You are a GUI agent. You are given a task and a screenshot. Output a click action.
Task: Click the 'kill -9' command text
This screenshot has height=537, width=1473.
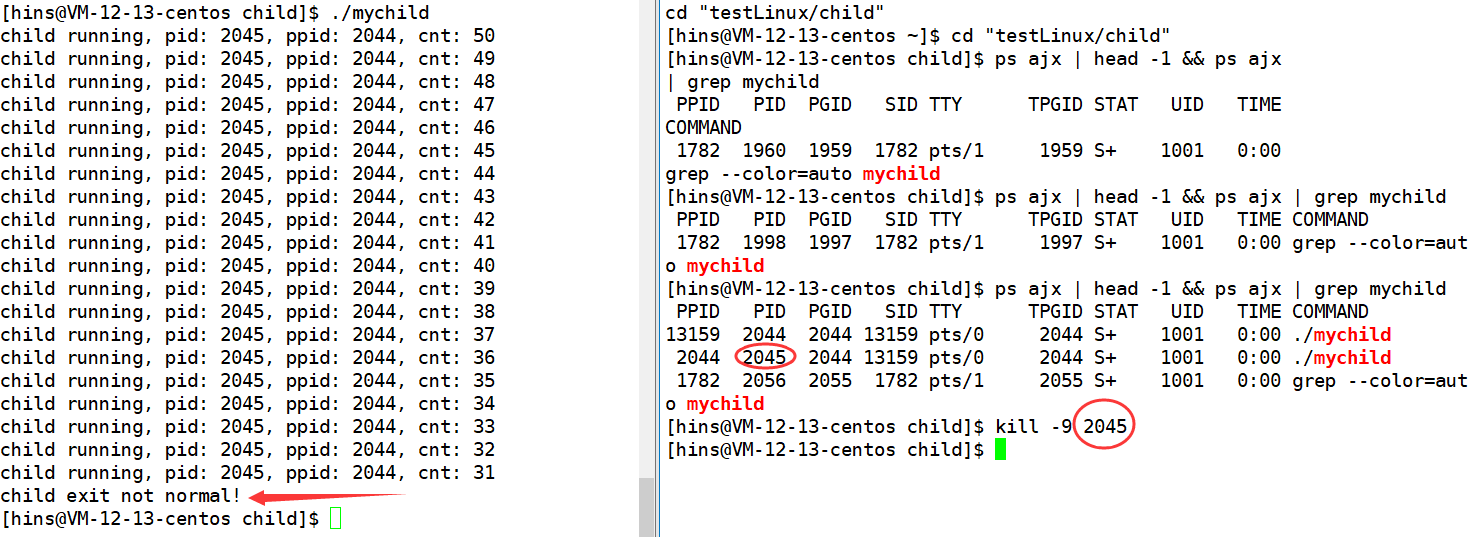1034,427
